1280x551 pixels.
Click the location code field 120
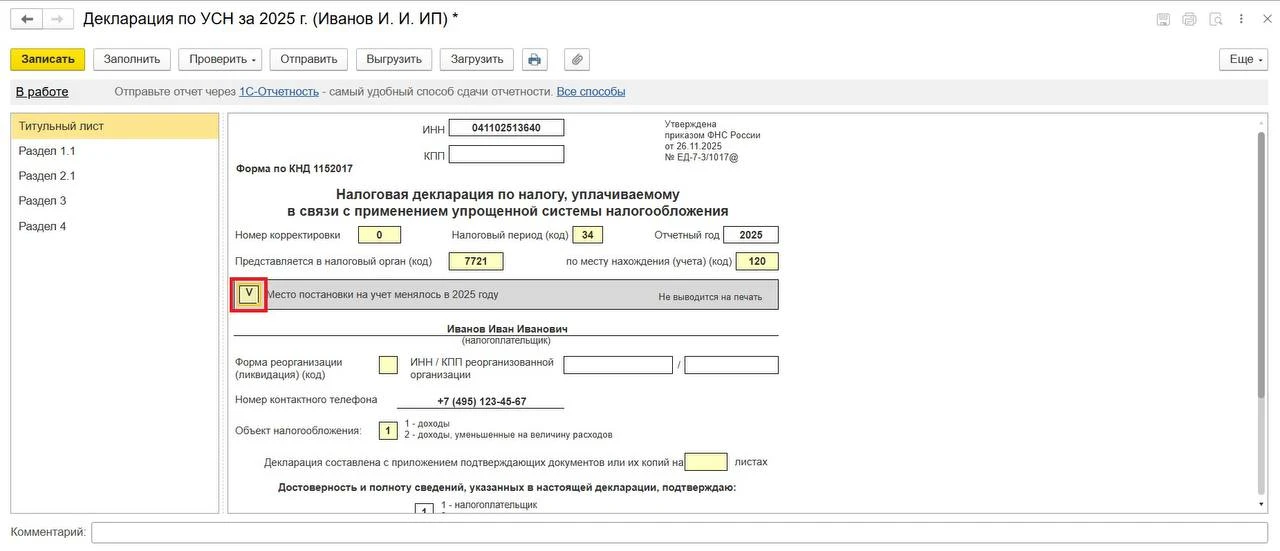(x=757, y=261)
